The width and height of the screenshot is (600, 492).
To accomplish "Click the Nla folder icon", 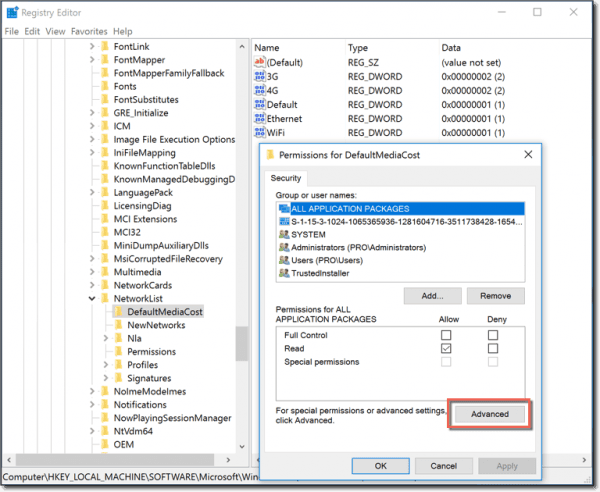I will 119,338.
